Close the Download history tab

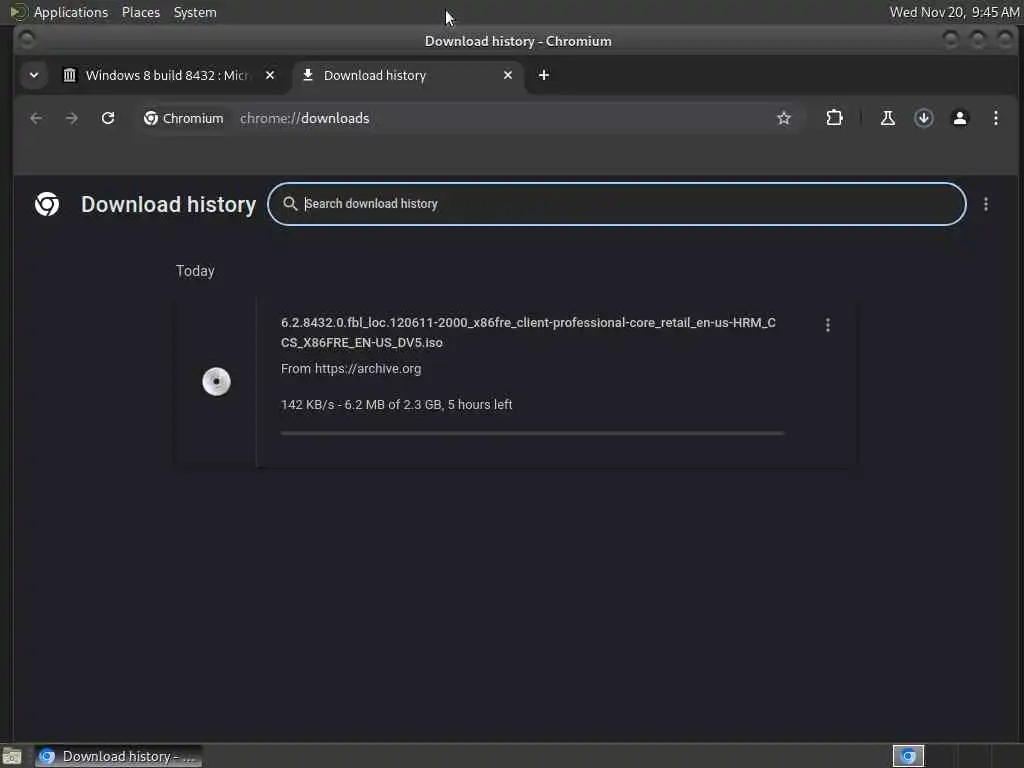[508, 75]
